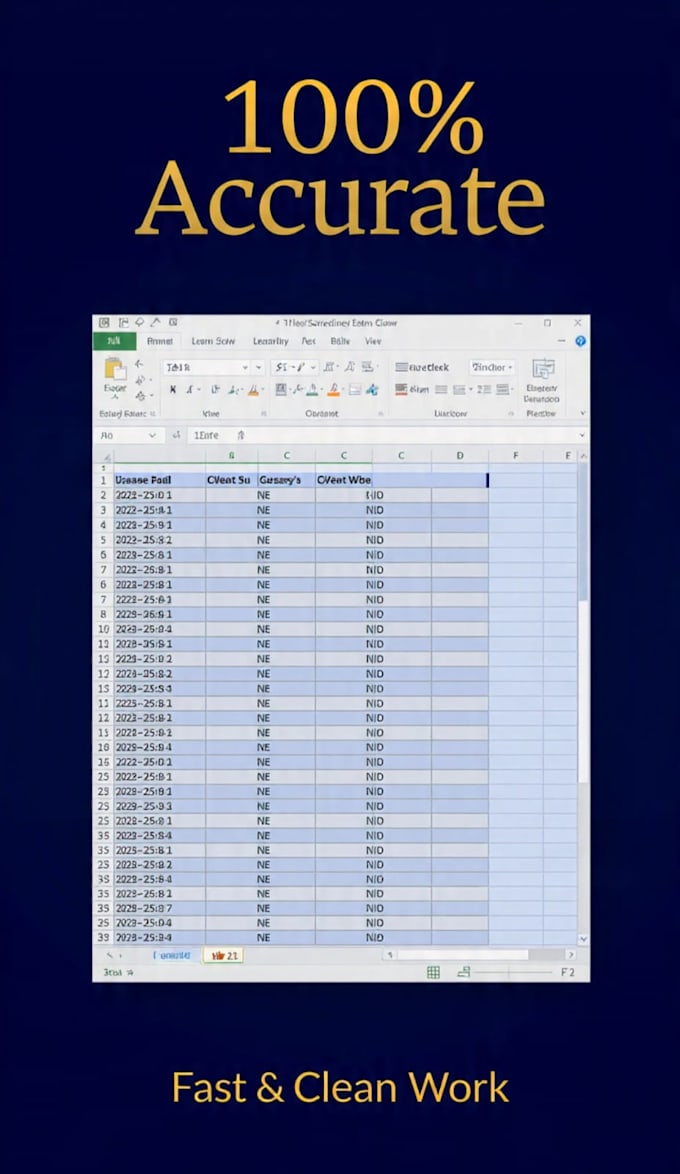Image resolution: width=680 pixels, height=1174 pixels.
Task: Click the Cut scissors icon beside Paste
Action: pos(139,365)
